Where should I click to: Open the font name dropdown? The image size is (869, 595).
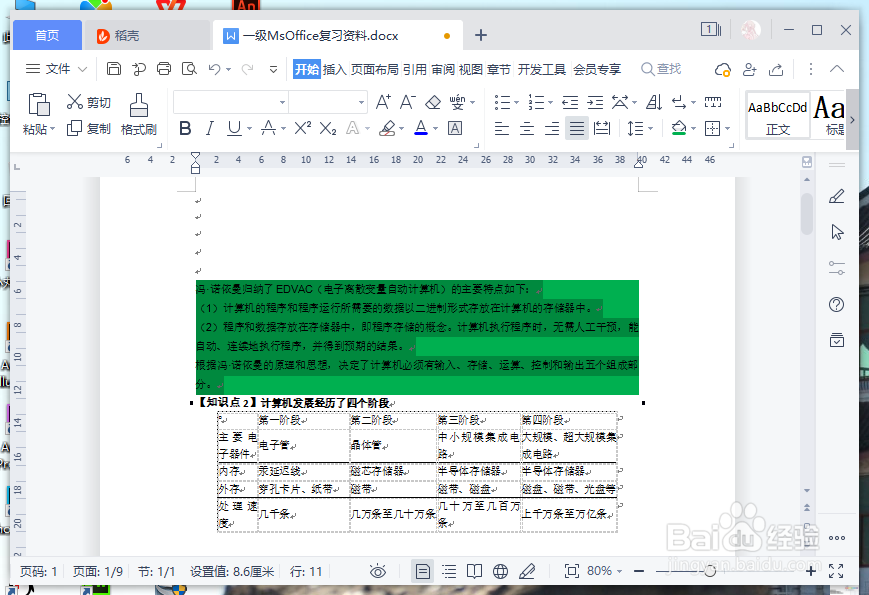click(x=282, y=102)
